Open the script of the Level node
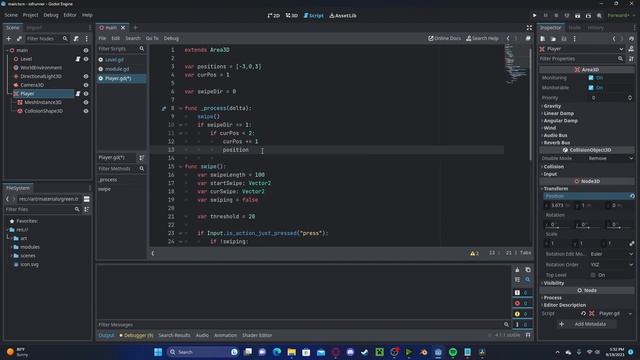Viewport: 640px width, 360px height. (78, 59)
